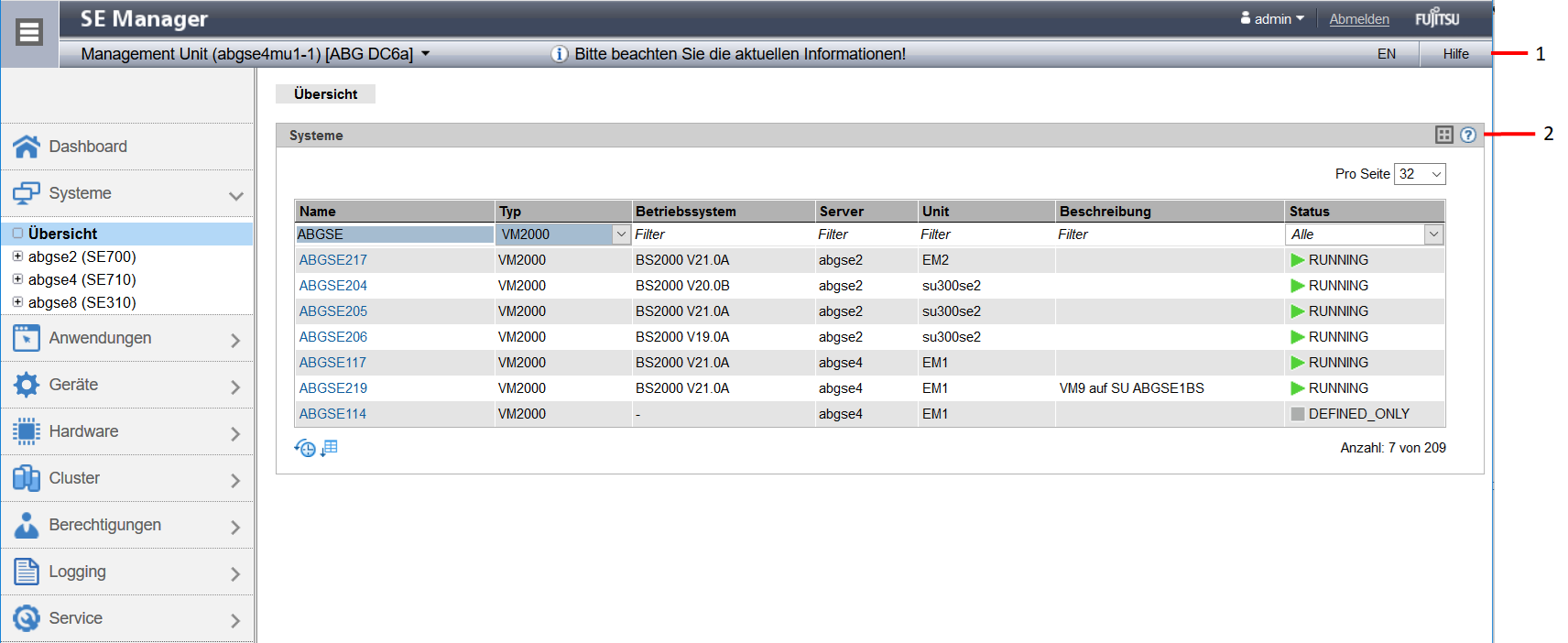The width and height of the screenshot is (1568, 643).
Task: Expand the Anwendungen menu chevron
Action: coord(236,340)
